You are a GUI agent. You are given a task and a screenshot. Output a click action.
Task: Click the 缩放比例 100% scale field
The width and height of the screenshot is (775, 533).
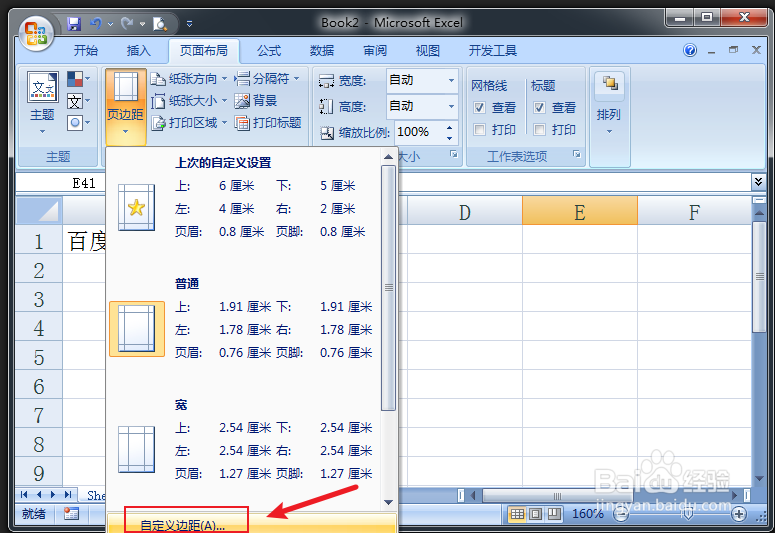tap(419, 132)
